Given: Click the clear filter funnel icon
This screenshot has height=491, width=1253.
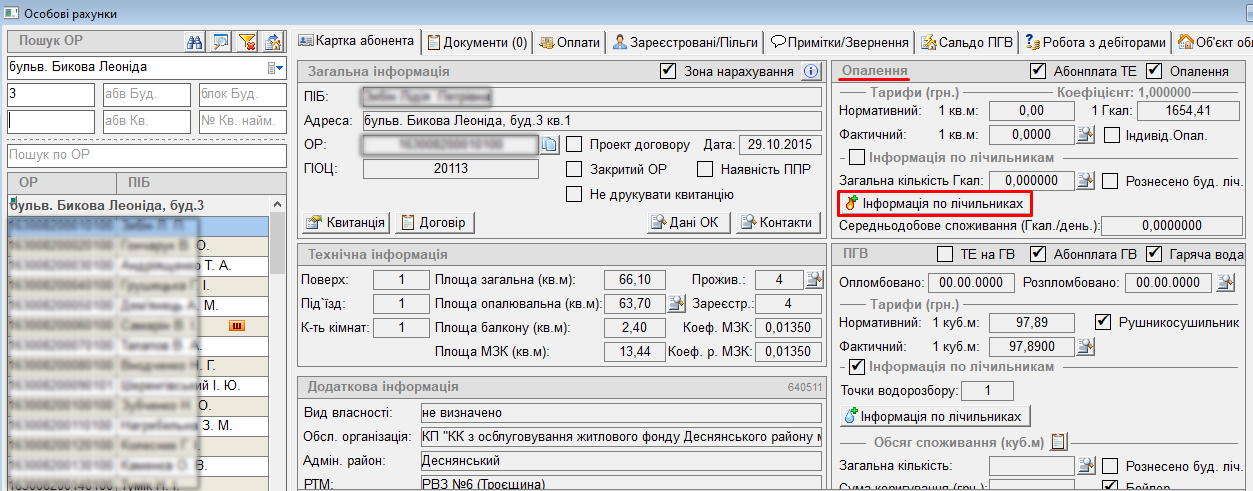Looking at the screenshot, I should 246,41.
